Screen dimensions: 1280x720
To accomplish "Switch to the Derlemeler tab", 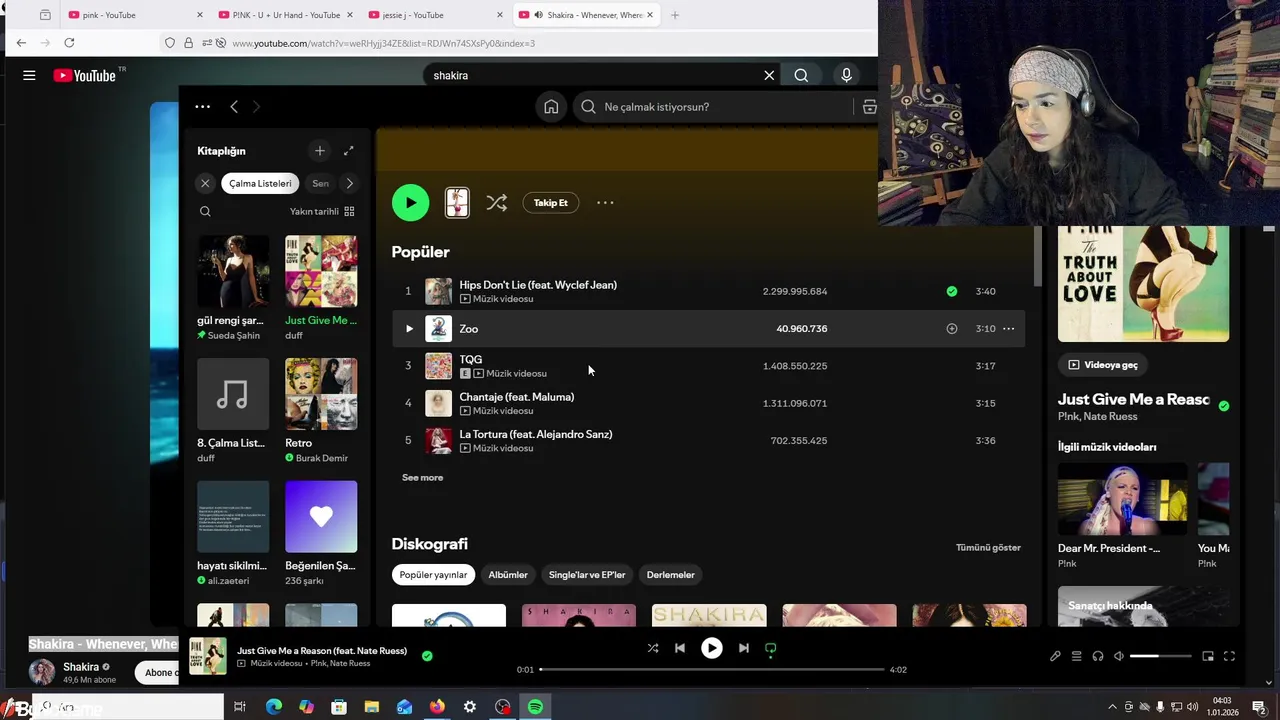I will tap(670, 575).
